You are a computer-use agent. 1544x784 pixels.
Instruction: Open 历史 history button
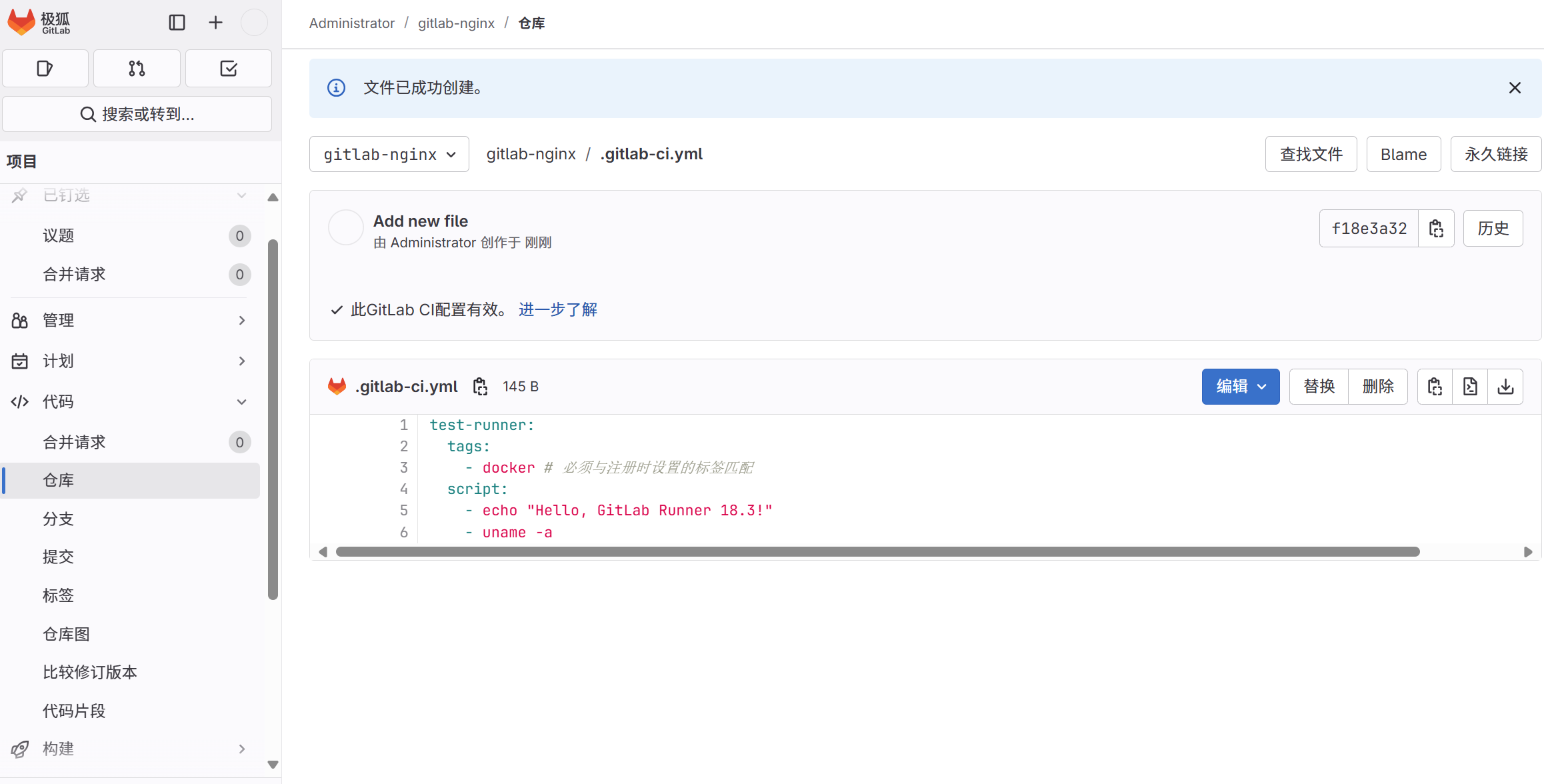[x=1493, y=229]
